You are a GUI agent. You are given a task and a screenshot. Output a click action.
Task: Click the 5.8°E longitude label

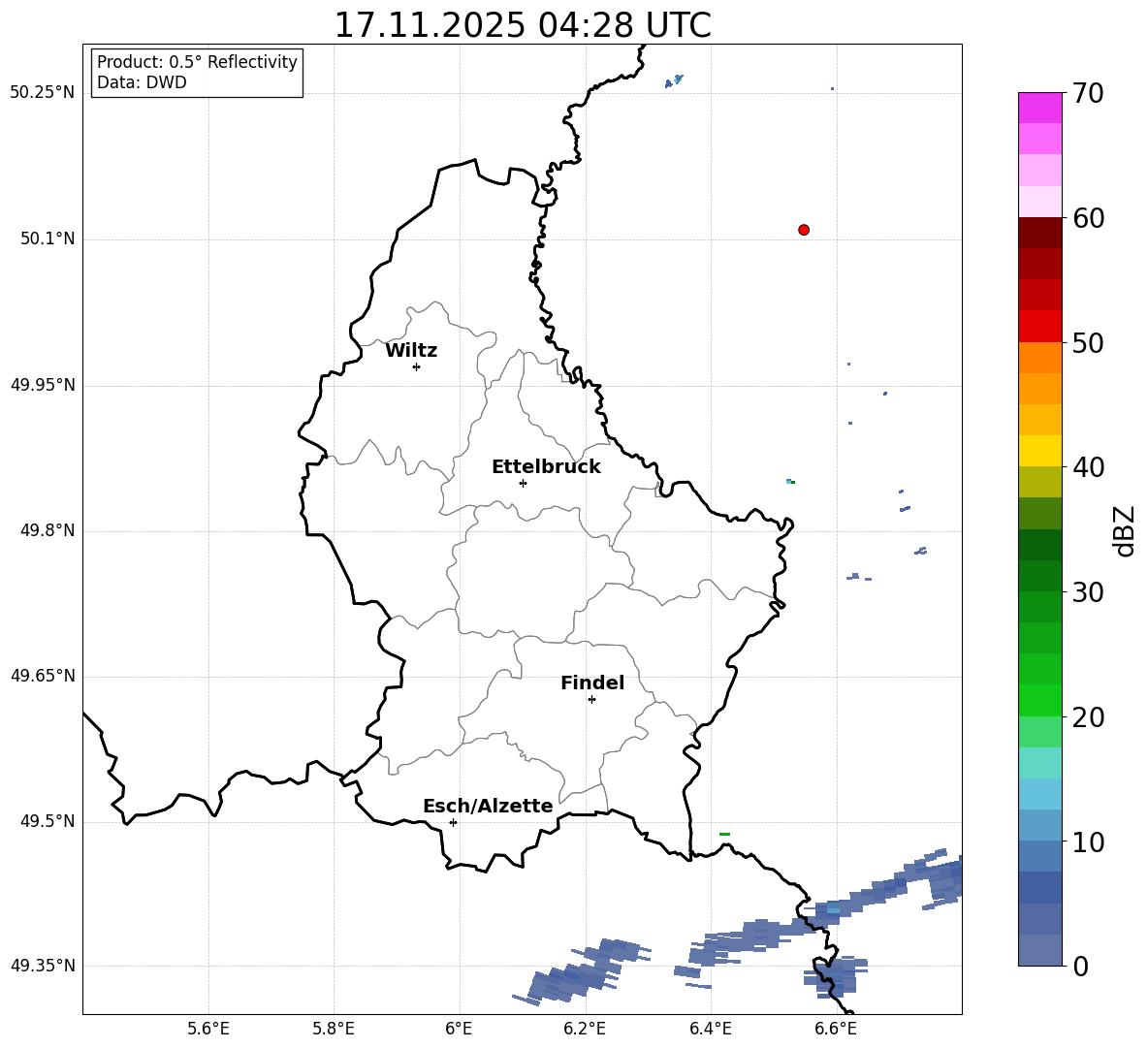click(334, 1029)
